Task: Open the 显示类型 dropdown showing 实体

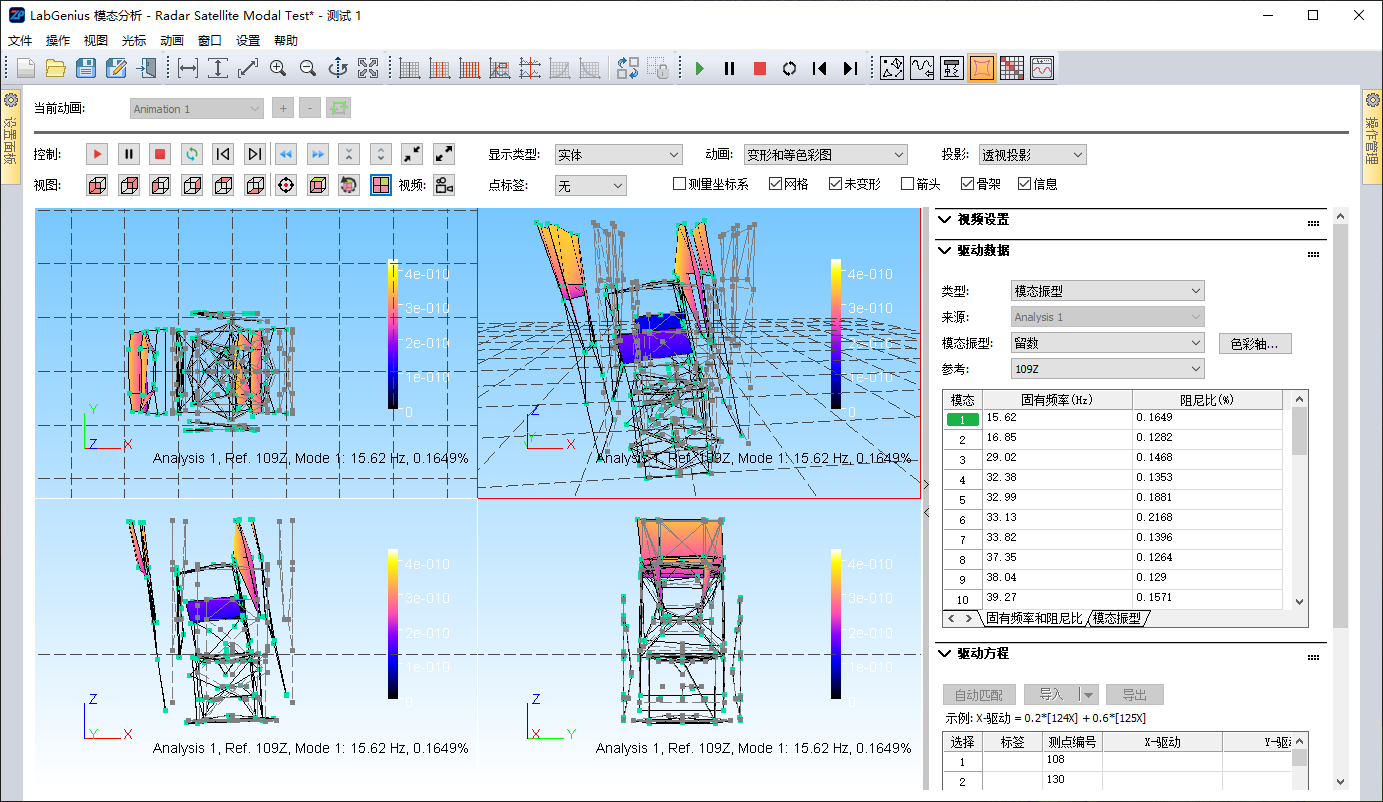Action: pyautogui.click(x=619, y=155)
